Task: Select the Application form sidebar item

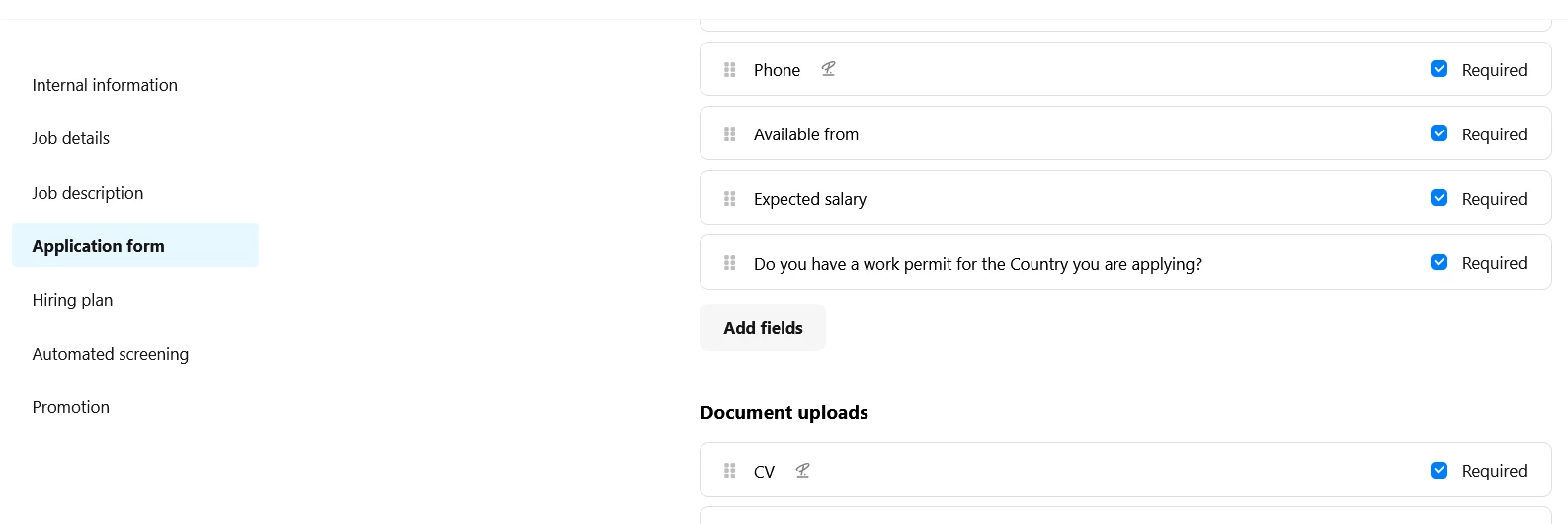Action: [135, 245]
